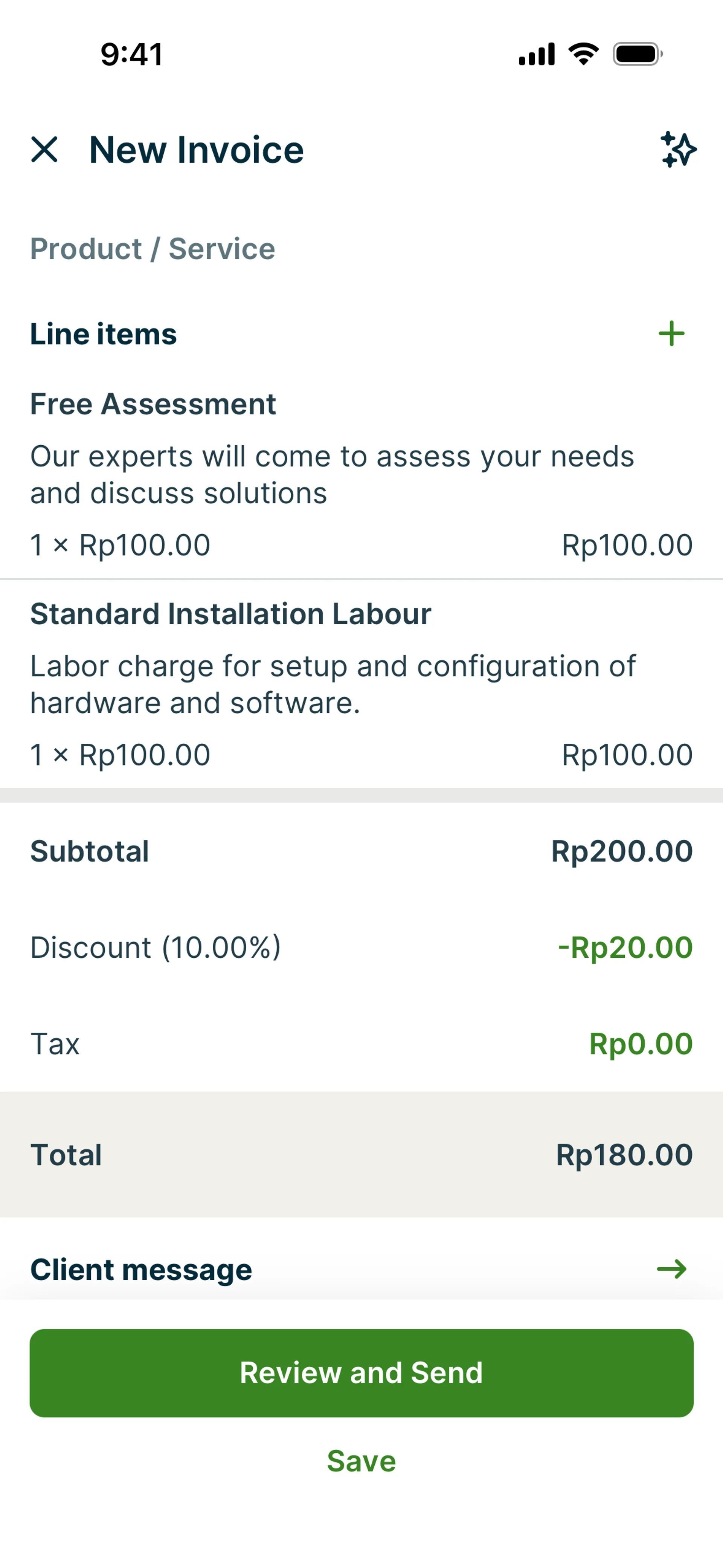Viewport: 723px width, 1568px height.
Task: Tap the AI sparkle icon
Action: click(678, 150)
